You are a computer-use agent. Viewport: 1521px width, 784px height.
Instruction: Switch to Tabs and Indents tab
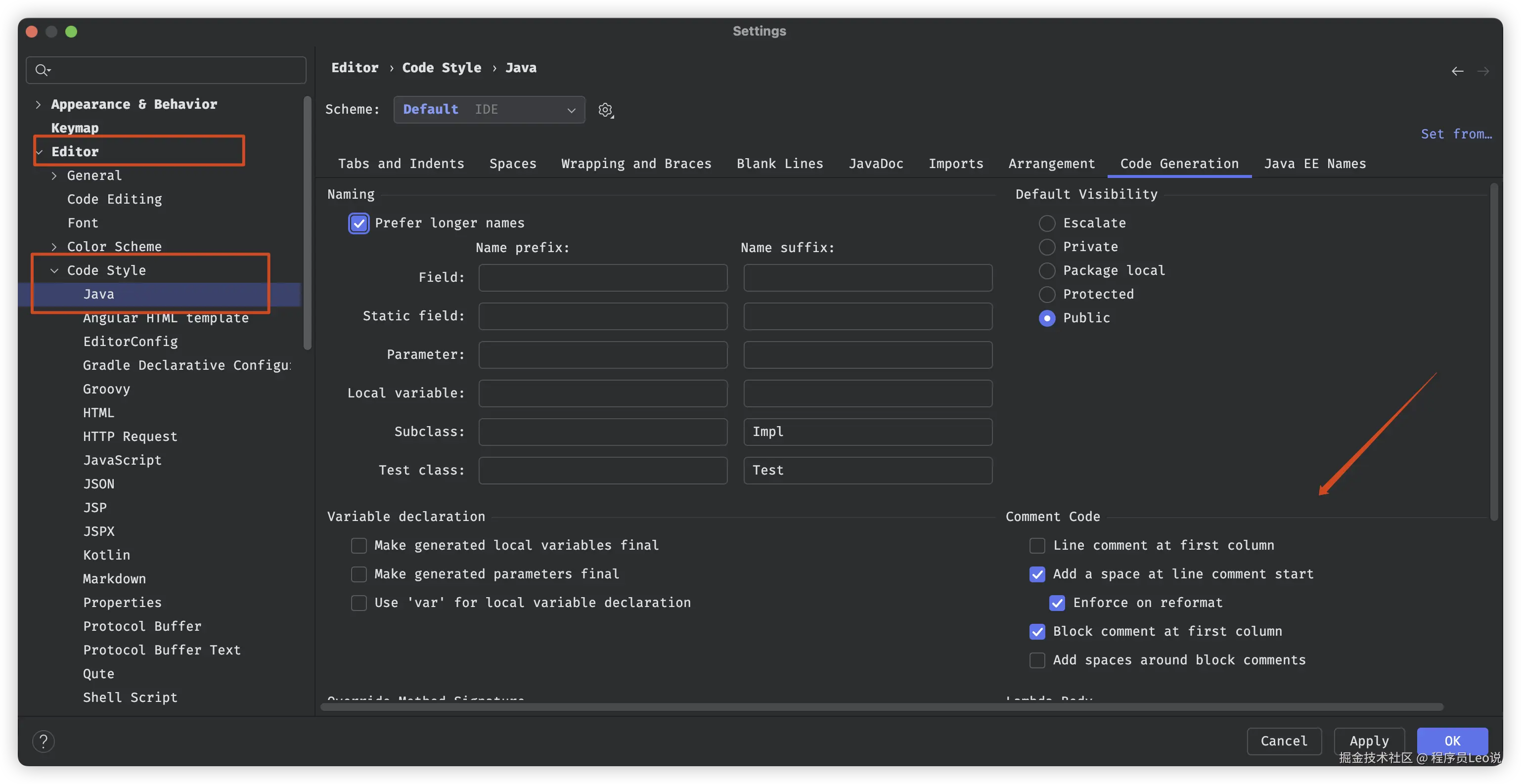click(x=401, y=164)
